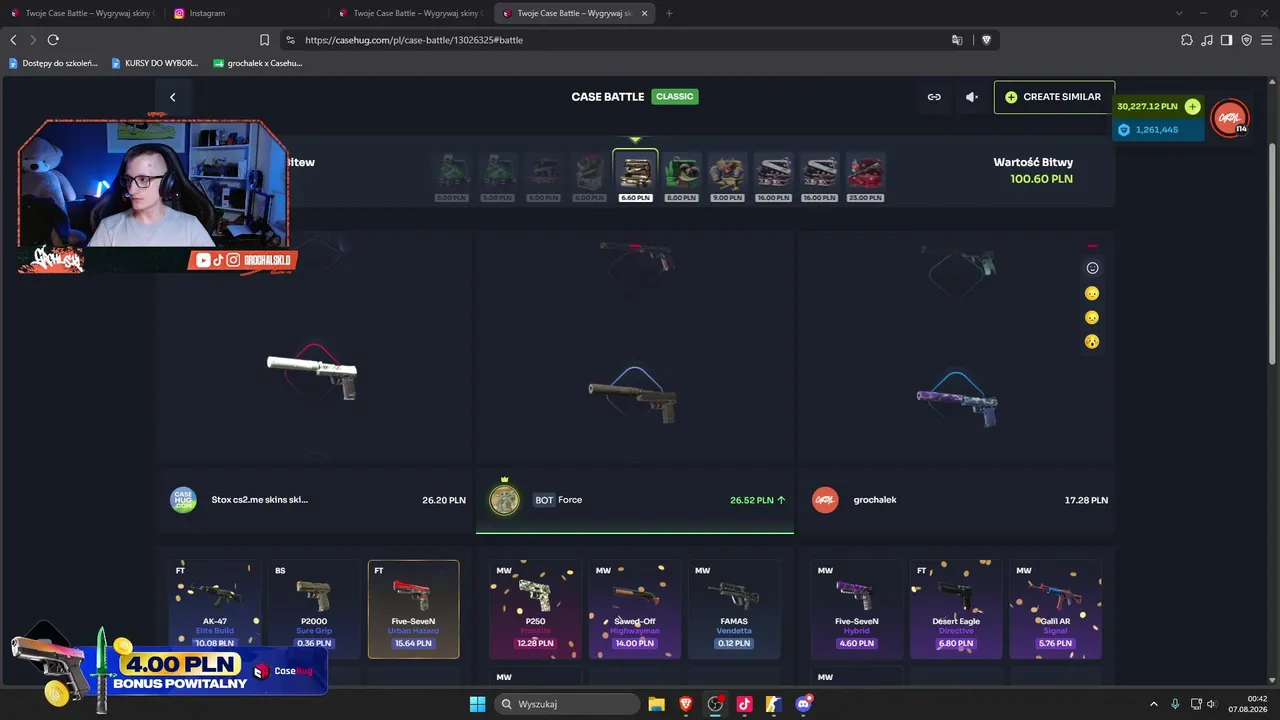The width and height of the screenshot is (1280, 720).
Task: Click the CREATE SIMILAR button
Action: point(1054,97)
